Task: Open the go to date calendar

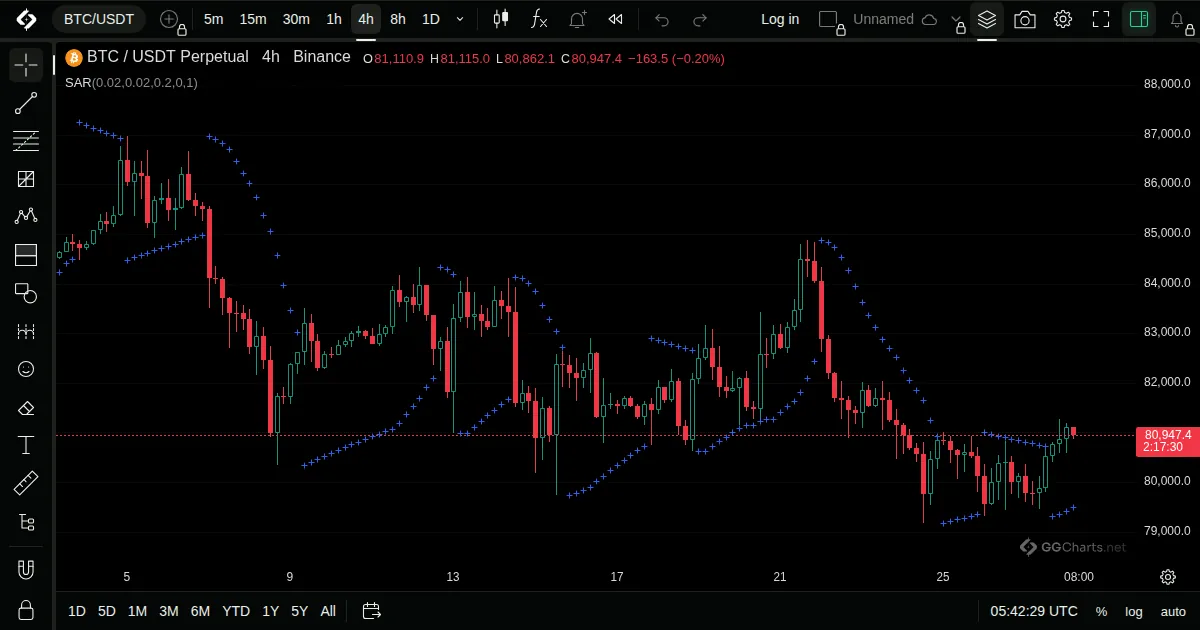Action: tap(372, 611)
